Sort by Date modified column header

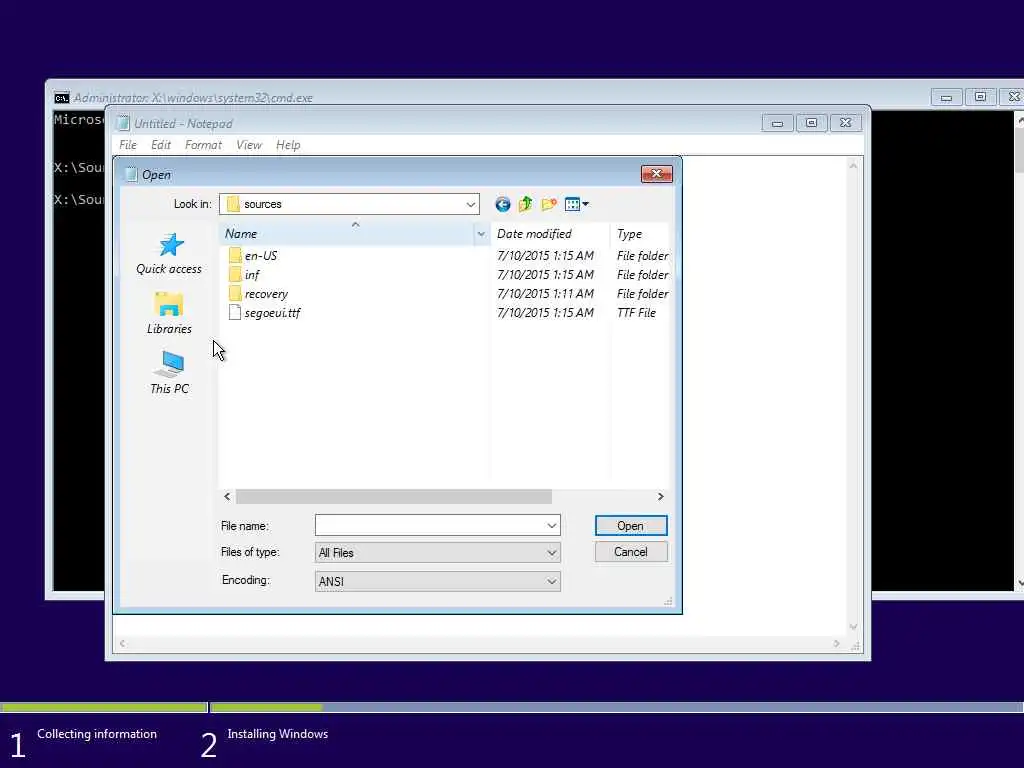pyautogui.click(x=549, y=234)
